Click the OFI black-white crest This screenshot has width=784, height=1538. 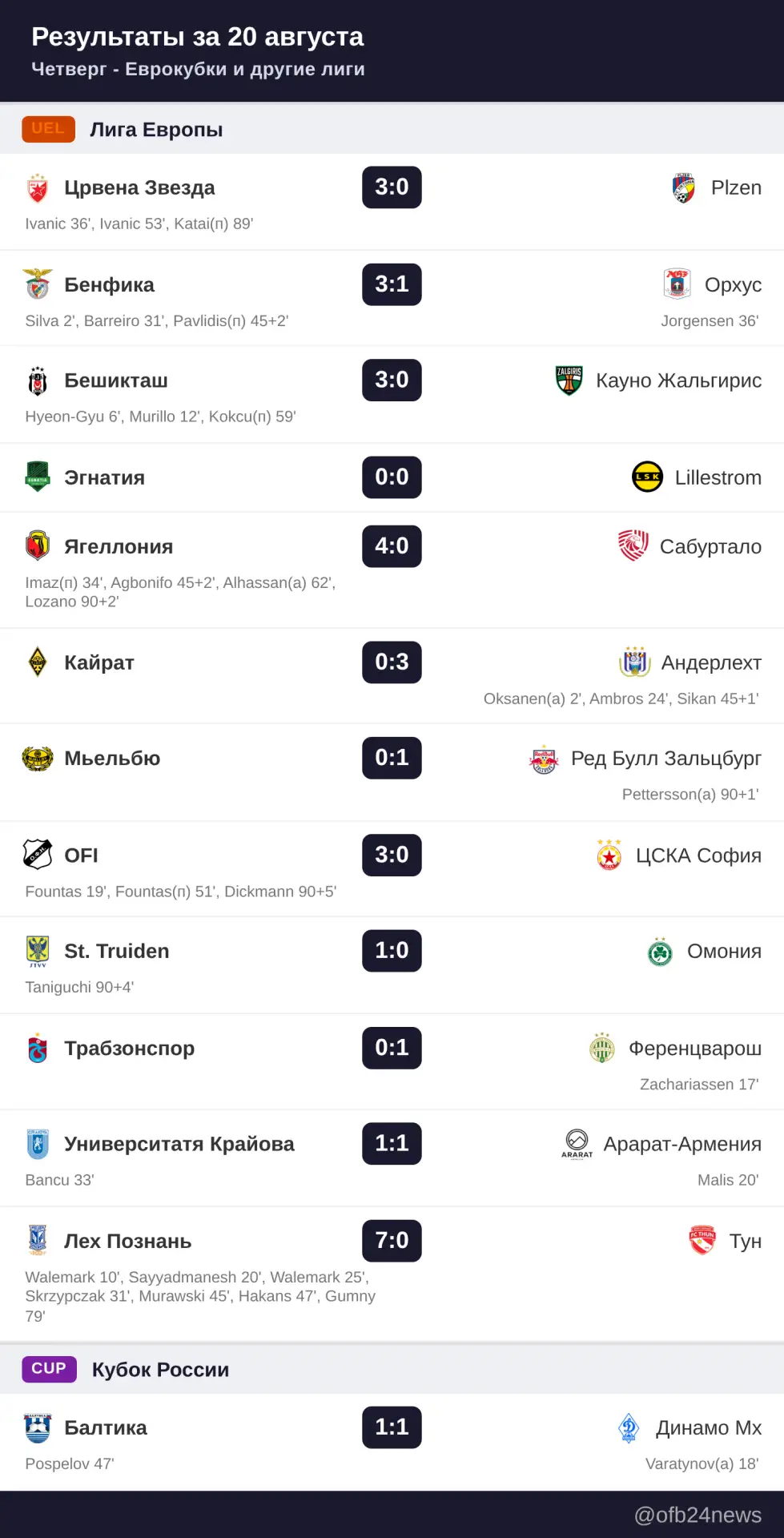pyautogui.click(x=38, y=855)
